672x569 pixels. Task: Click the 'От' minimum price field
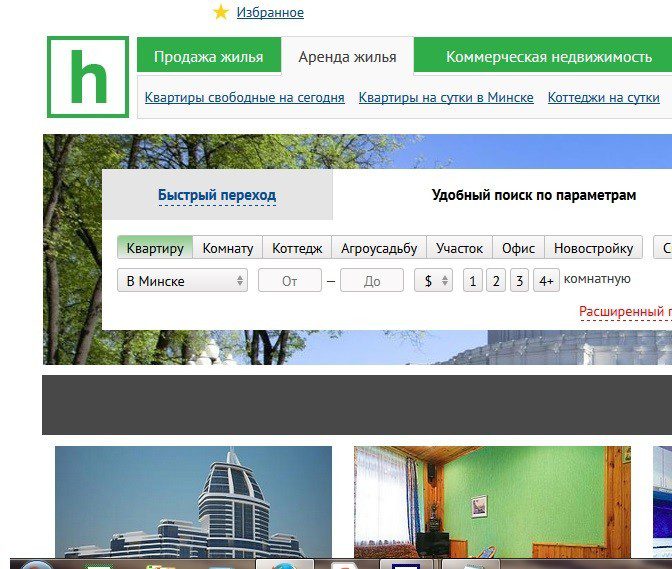[x=290, y=281]
